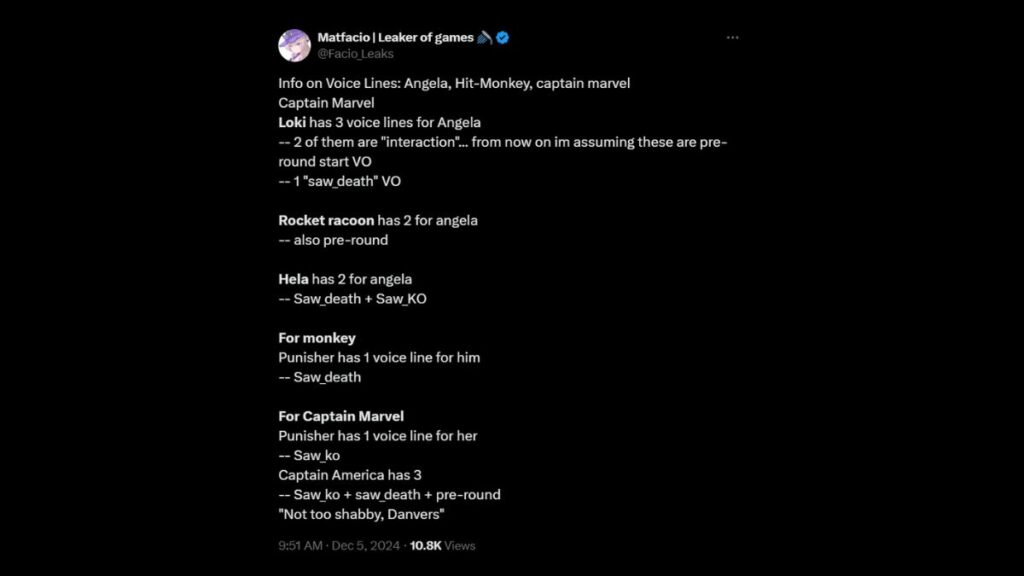Click the satellite emoji beside the display name

484,37
